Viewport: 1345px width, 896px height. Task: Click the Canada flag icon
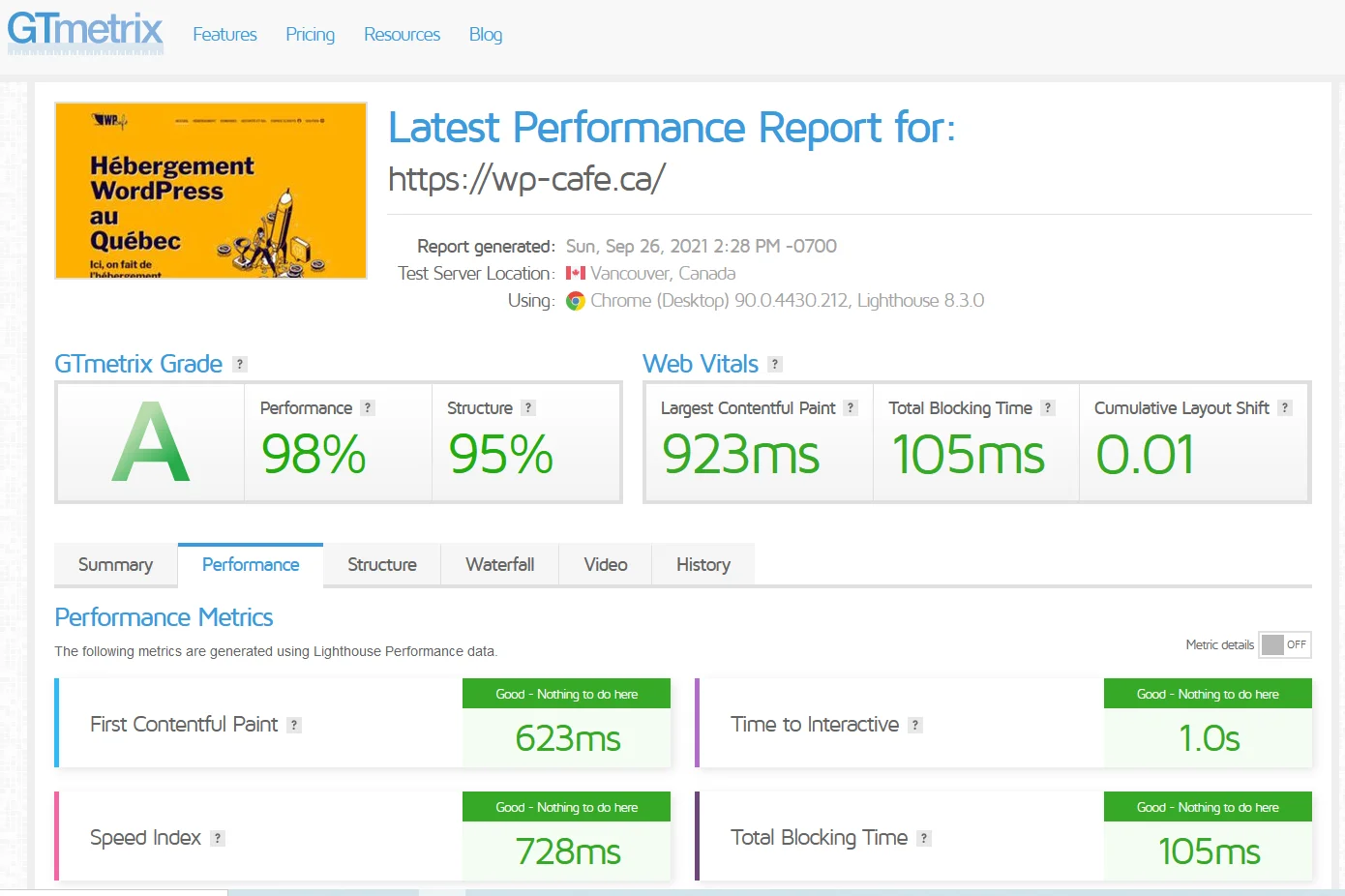pyautogui.click(x=576, y=273)
